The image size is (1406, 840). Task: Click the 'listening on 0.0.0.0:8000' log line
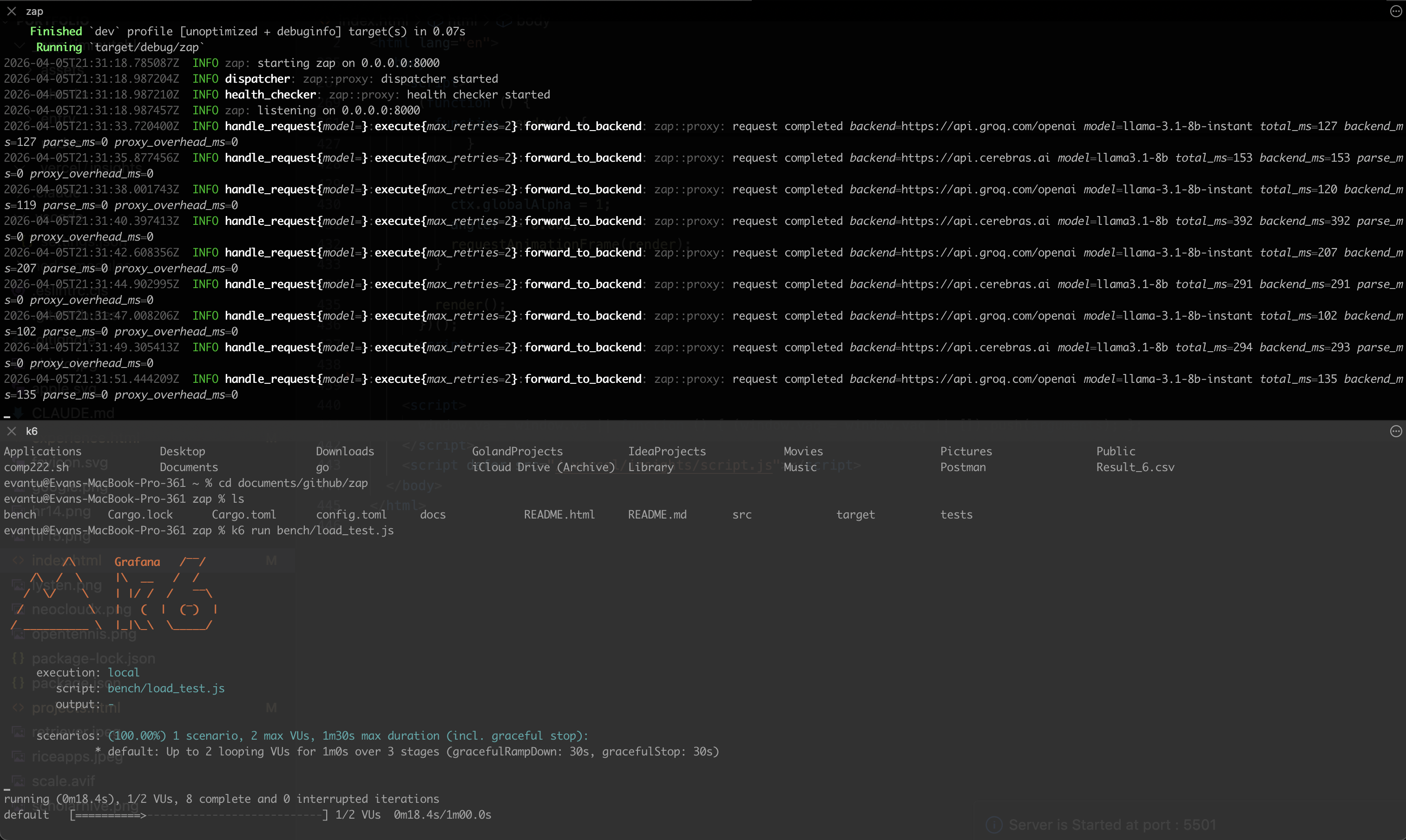tap(338, 111)
